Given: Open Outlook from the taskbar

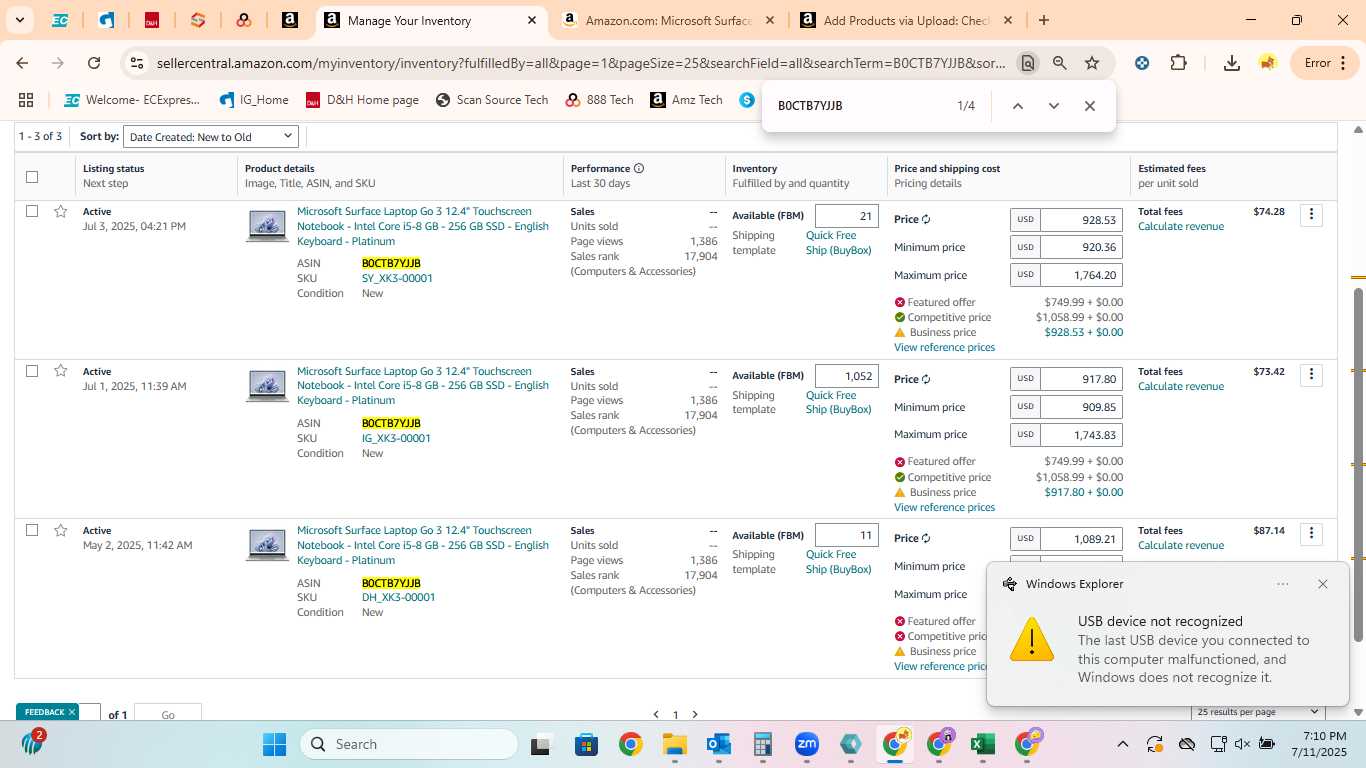Looking at the screenshot, I should tap(719, 744).
